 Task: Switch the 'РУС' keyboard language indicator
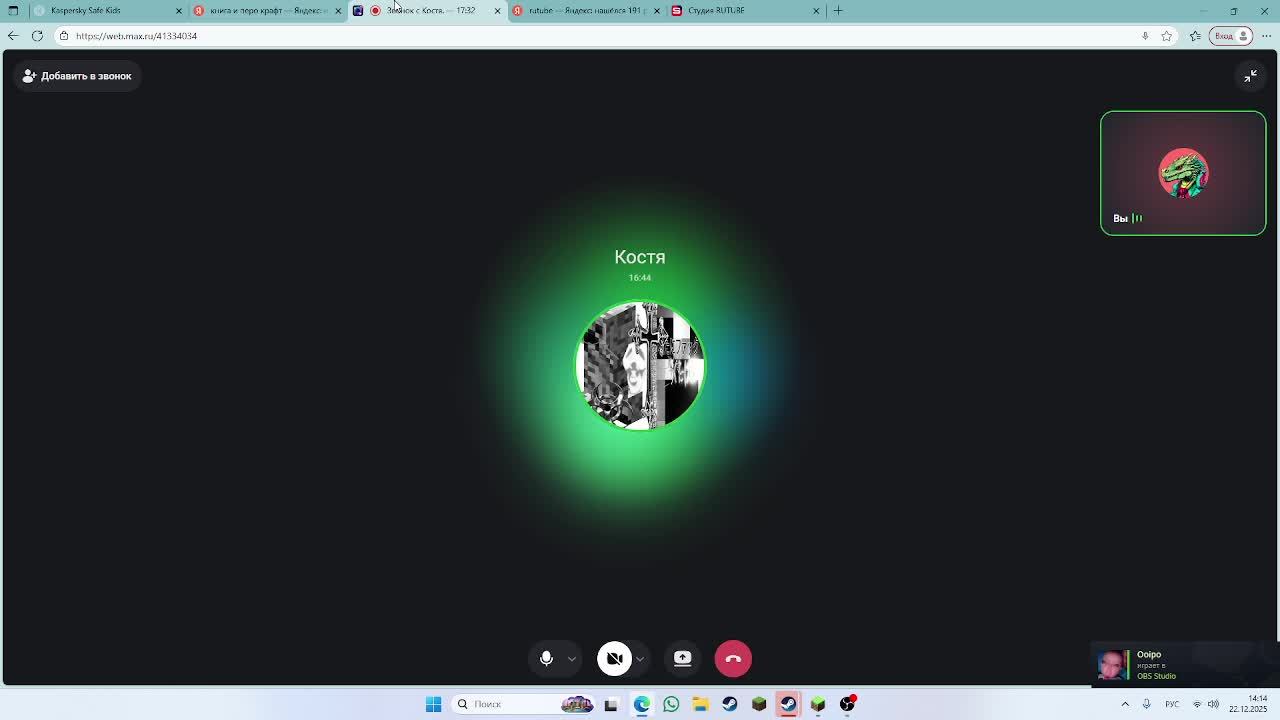(x=1172, y=704)
